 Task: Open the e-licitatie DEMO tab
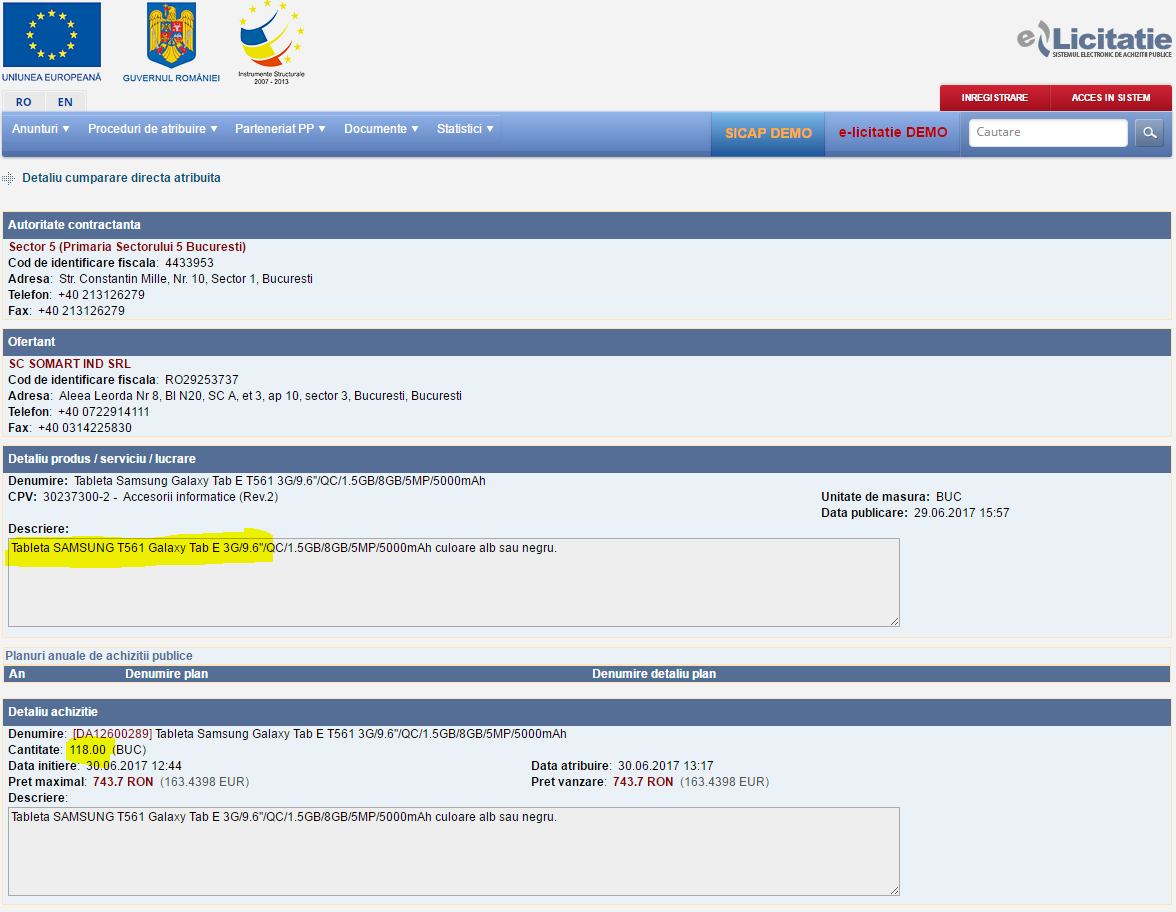coord(892,133)
